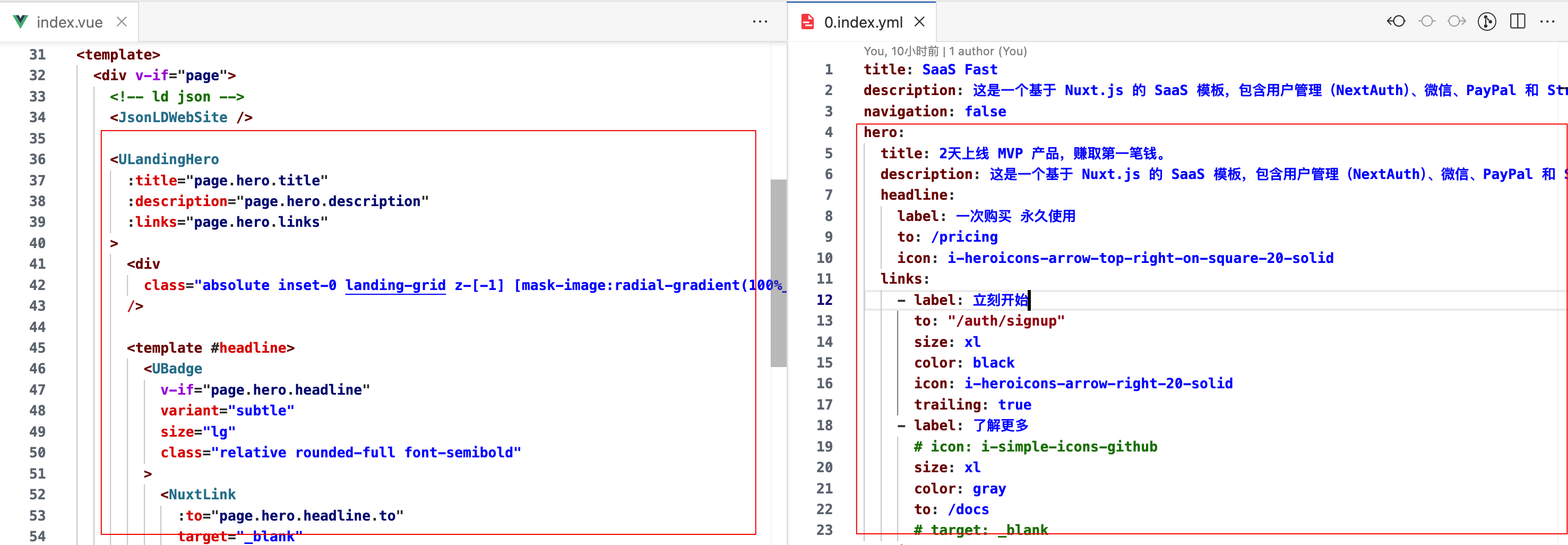1568x545 pixels.
Task: Click '<!-- ld json -->' comment
Action: tap(177, 97)
